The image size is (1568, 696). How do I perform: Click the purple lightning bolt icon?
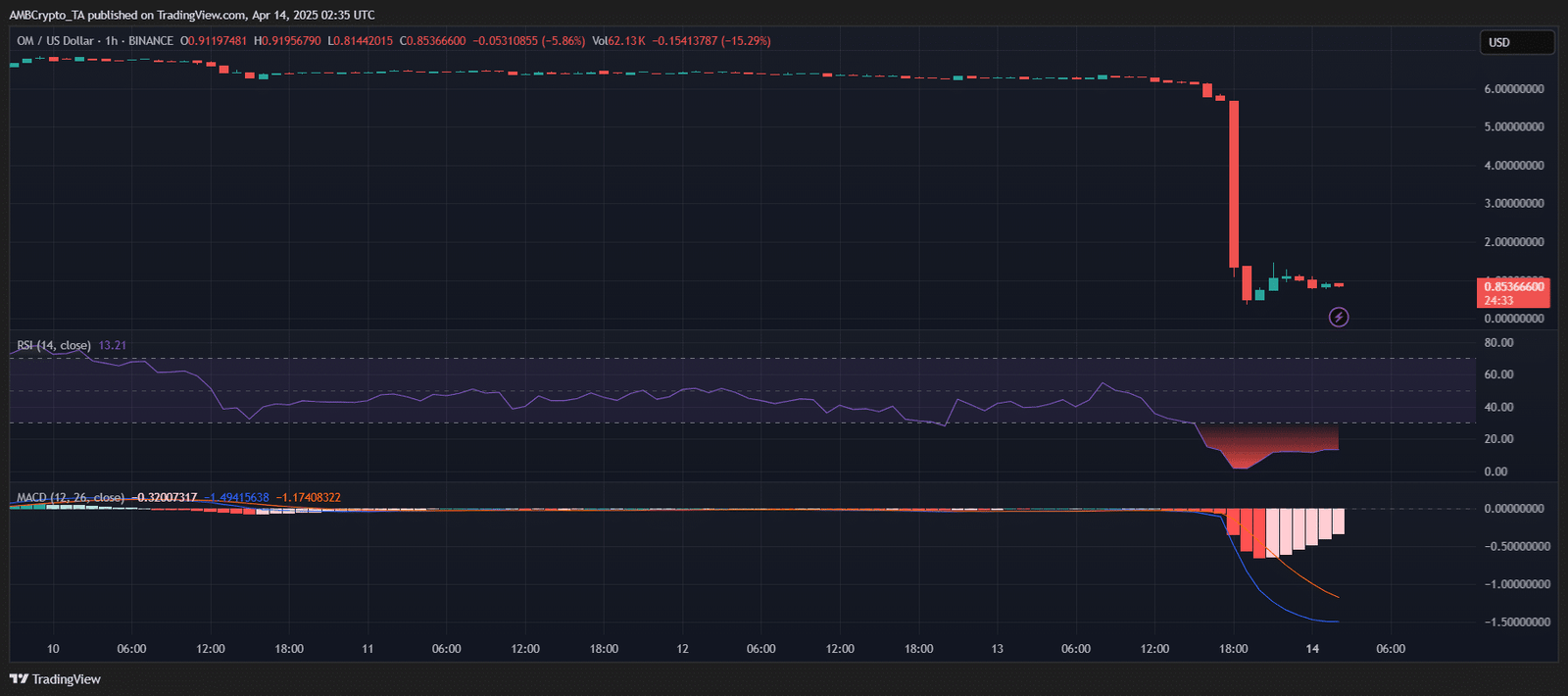tap(1338, 317)
